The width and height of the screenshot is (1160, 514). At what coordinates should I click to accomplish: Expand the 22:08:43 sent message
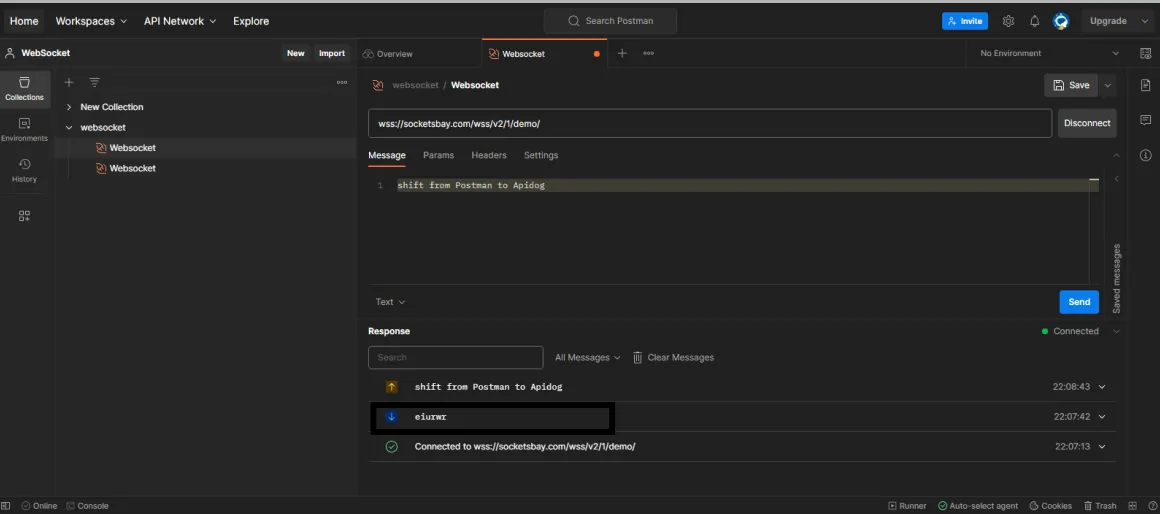(x=1102, y=387)
